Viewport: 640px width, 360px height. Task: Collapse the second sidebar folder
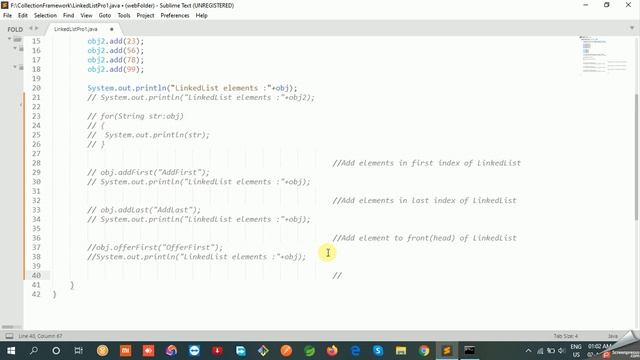coord(15,48)
